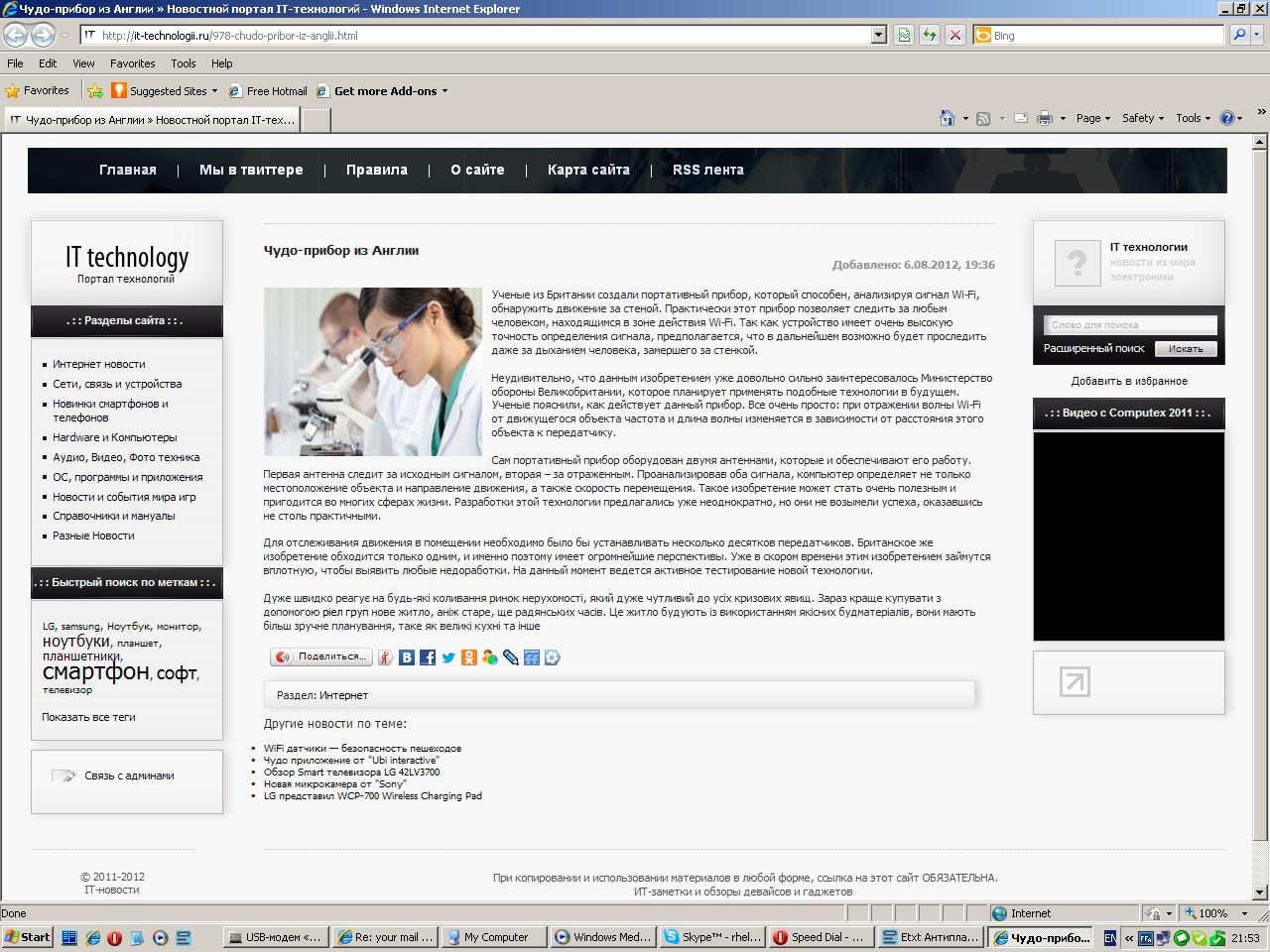
Task: Click the Поделиться share button
Action: (x=320, y=657)
